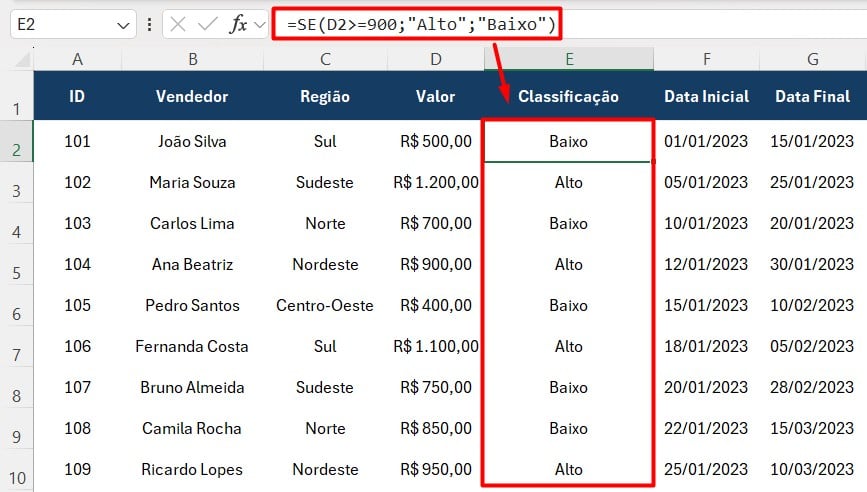Open the Name Box dropdown arrow
Screen dimensions: 867x492
pos(123,25)
